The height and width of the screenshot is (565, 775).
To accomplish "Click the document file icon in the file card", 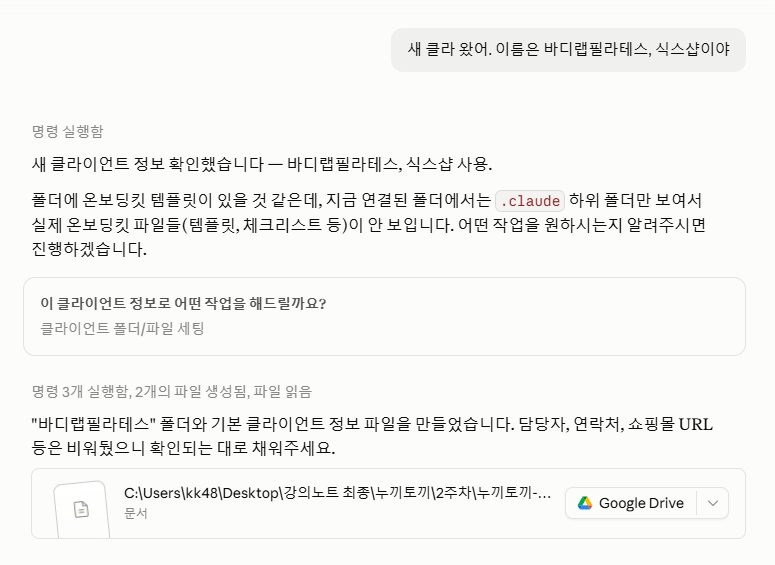I will coord(81,509).
